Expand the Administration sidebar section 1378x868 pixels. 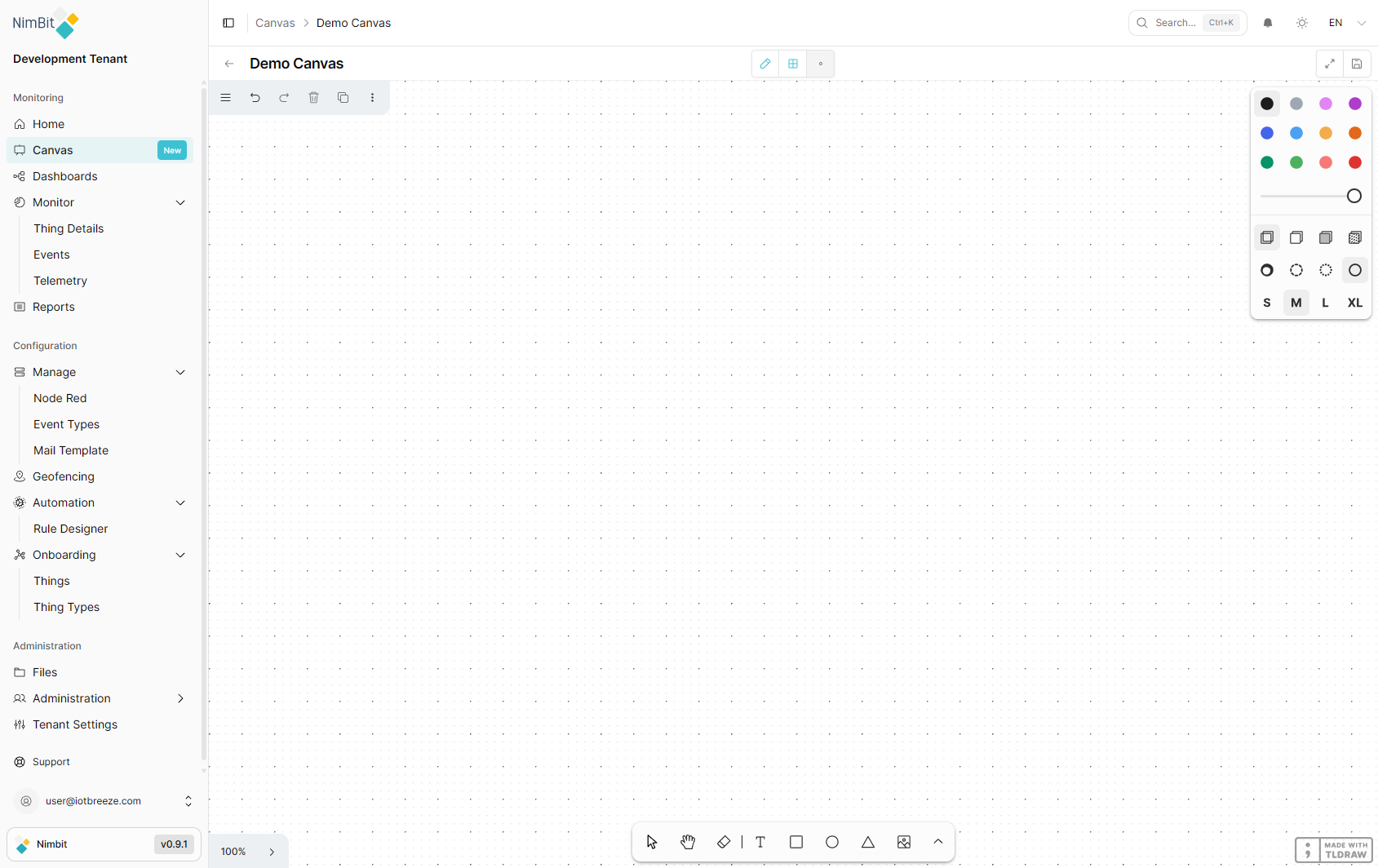(x=180, y=698)
